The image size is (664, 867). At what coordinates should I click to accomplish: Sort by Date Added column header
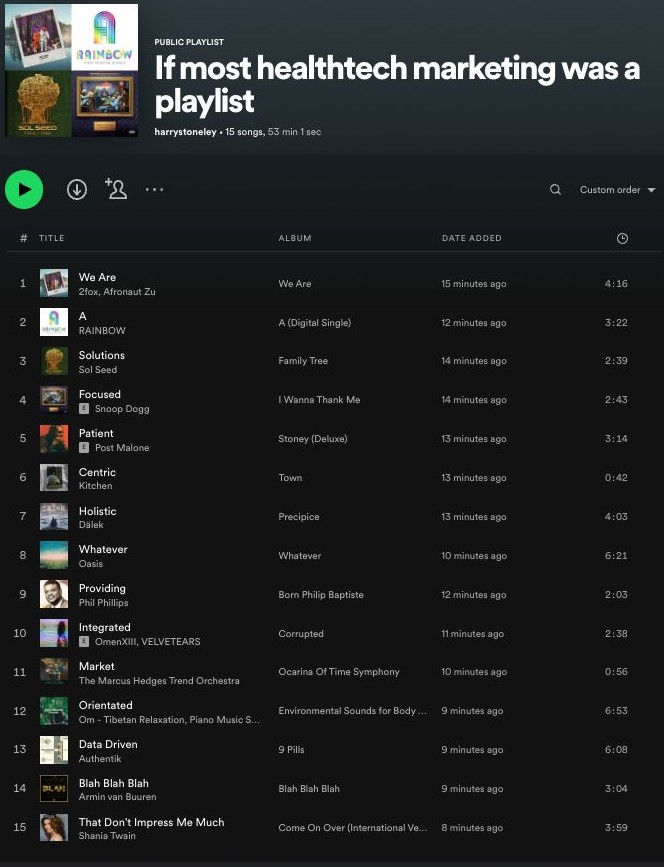click(471, 238)
